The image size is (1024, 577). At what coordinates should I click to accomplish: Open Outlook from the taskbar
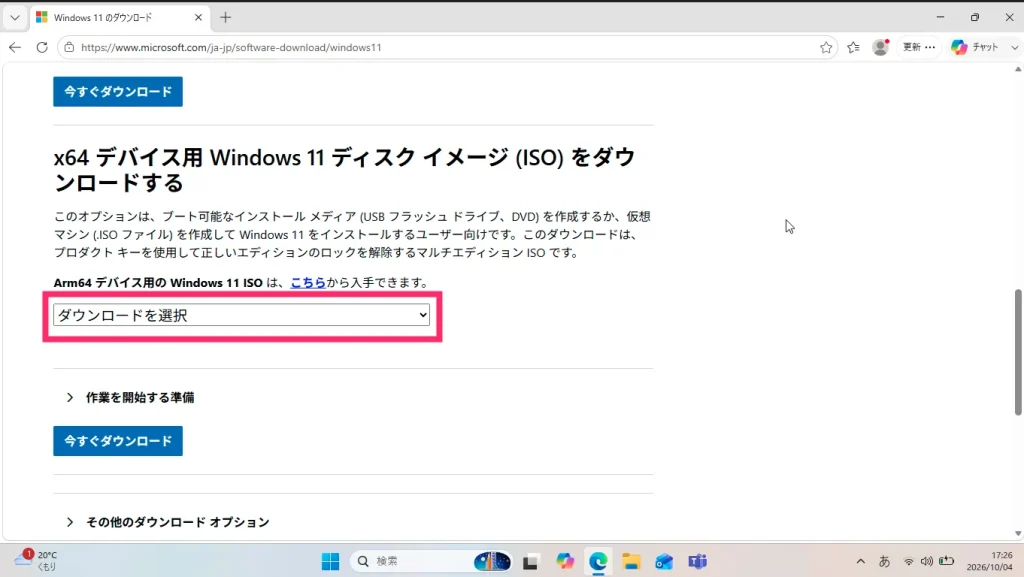(664, 561)
